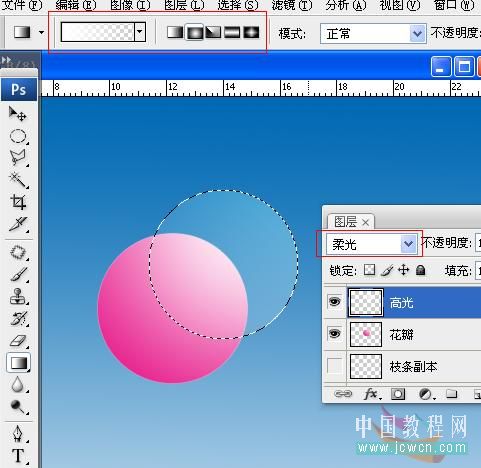Show the 枝条副本 layer
The image size is (481, 468).
point(335,366)
